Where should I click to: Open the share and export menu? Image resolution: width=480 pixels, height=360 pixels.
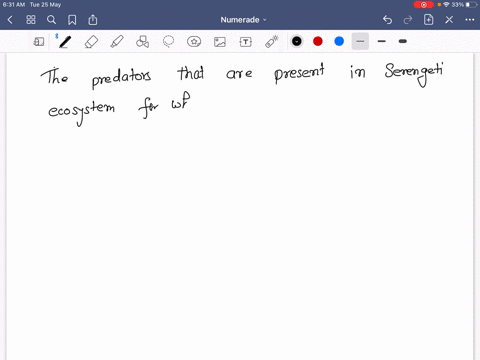(x=93, y=20)
